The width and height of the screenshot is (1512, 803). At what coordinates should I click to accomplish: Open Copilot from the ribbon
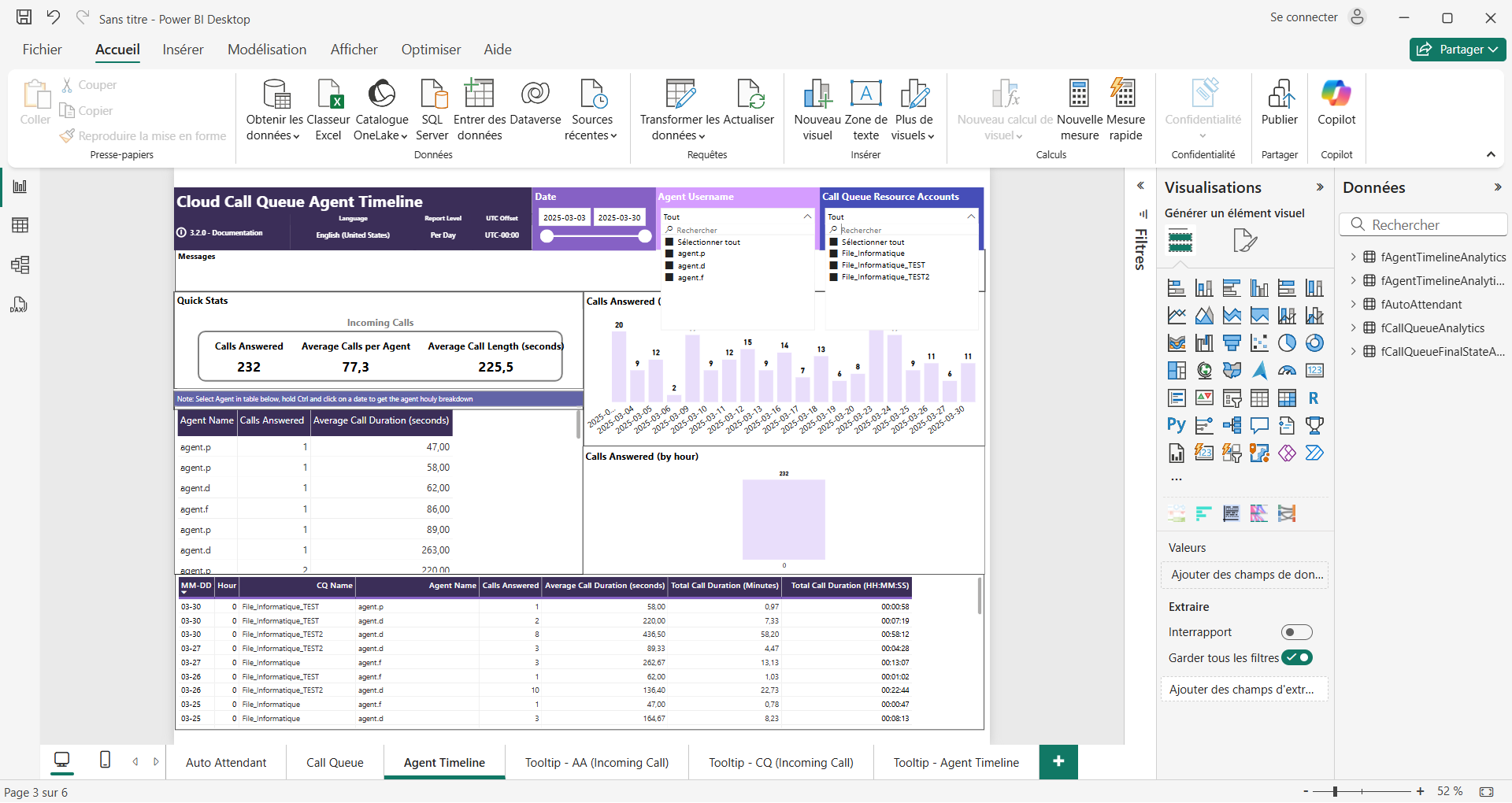(x=1336, y=102)
